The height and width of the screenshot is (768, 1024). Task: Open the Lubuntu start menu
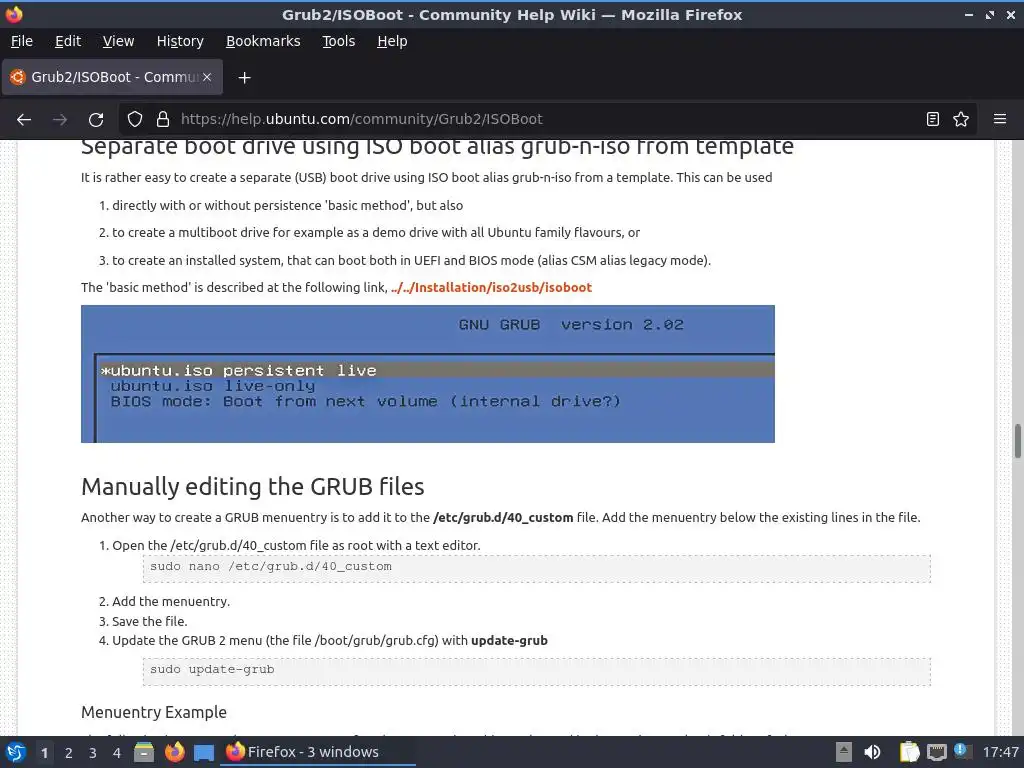16,752
